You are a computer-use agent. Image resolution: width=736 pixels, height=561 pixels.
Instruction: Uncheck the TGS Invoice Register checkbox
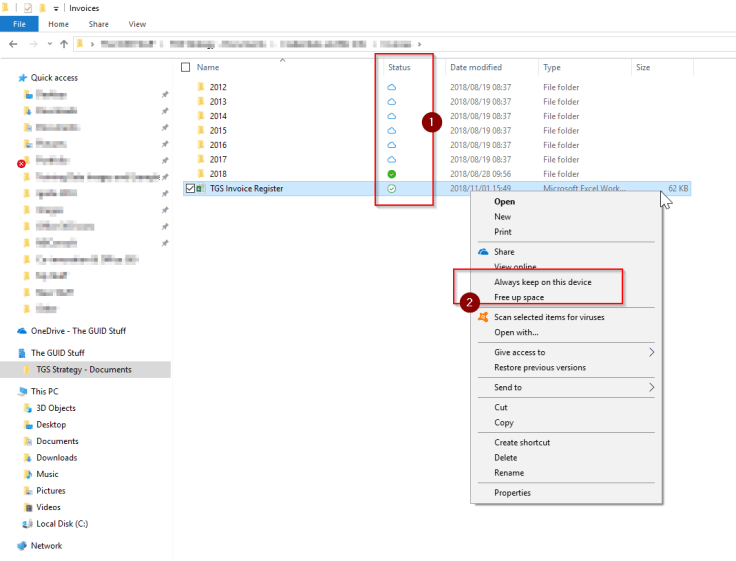coord(190,188)
